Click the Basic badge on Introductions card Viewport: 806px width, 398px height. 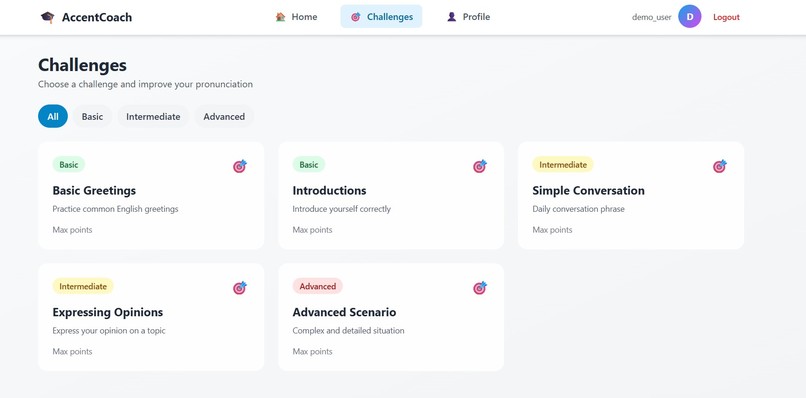pos(309,165)
